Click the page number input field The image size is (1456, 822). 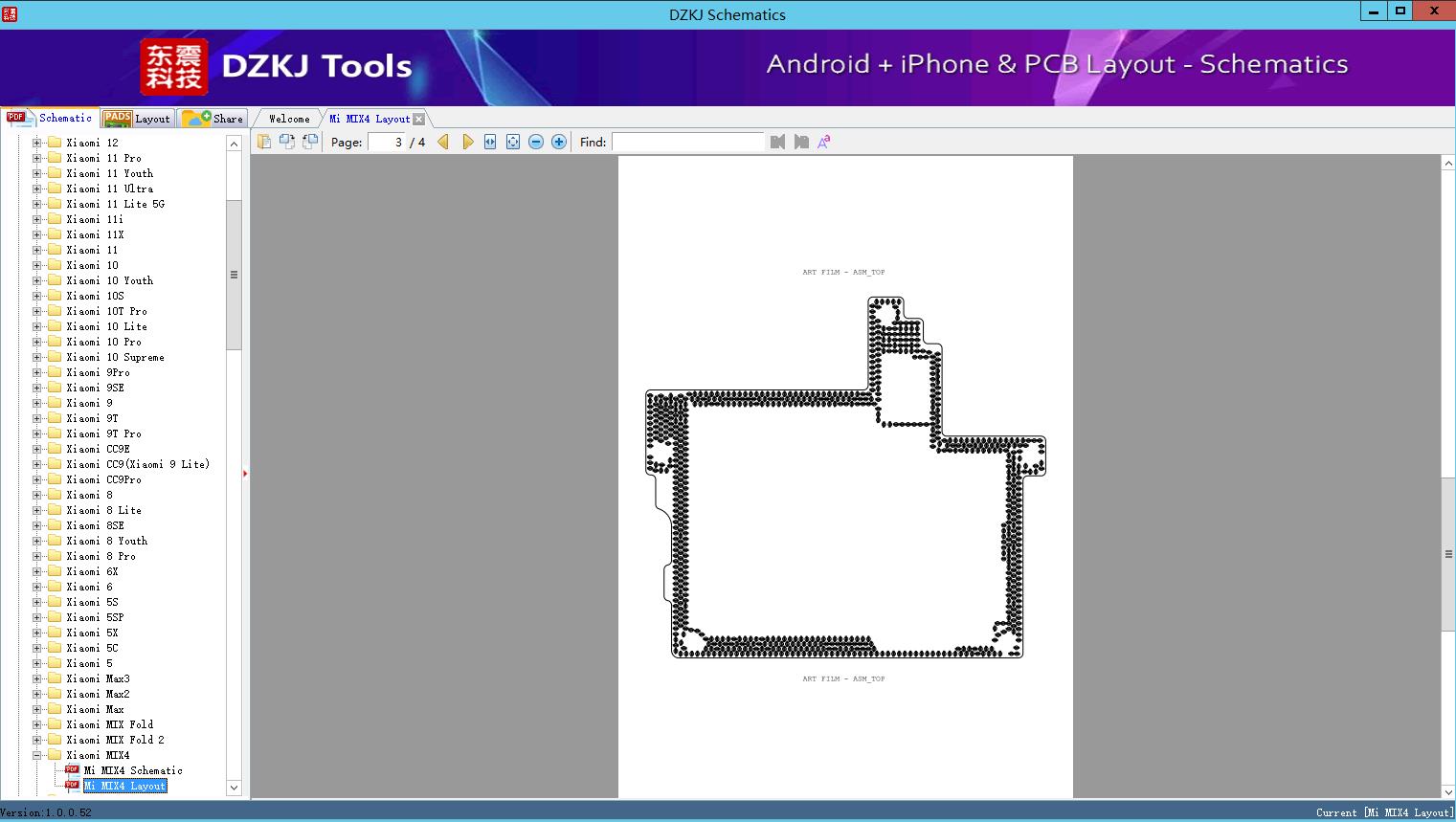tap(387, 142)
